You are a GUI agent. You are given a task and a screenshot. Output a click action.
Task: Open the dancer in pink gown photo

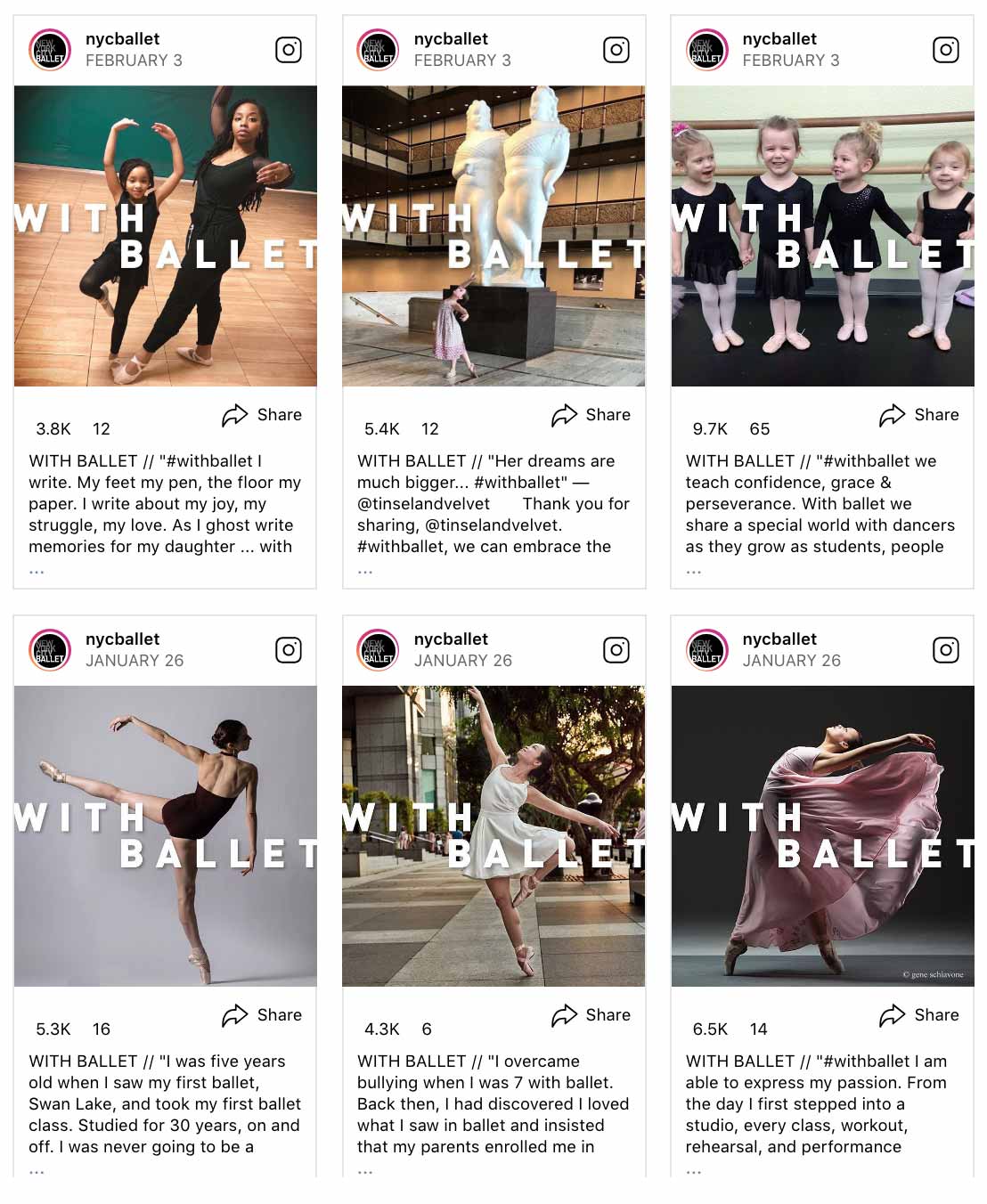click(822, 836)
